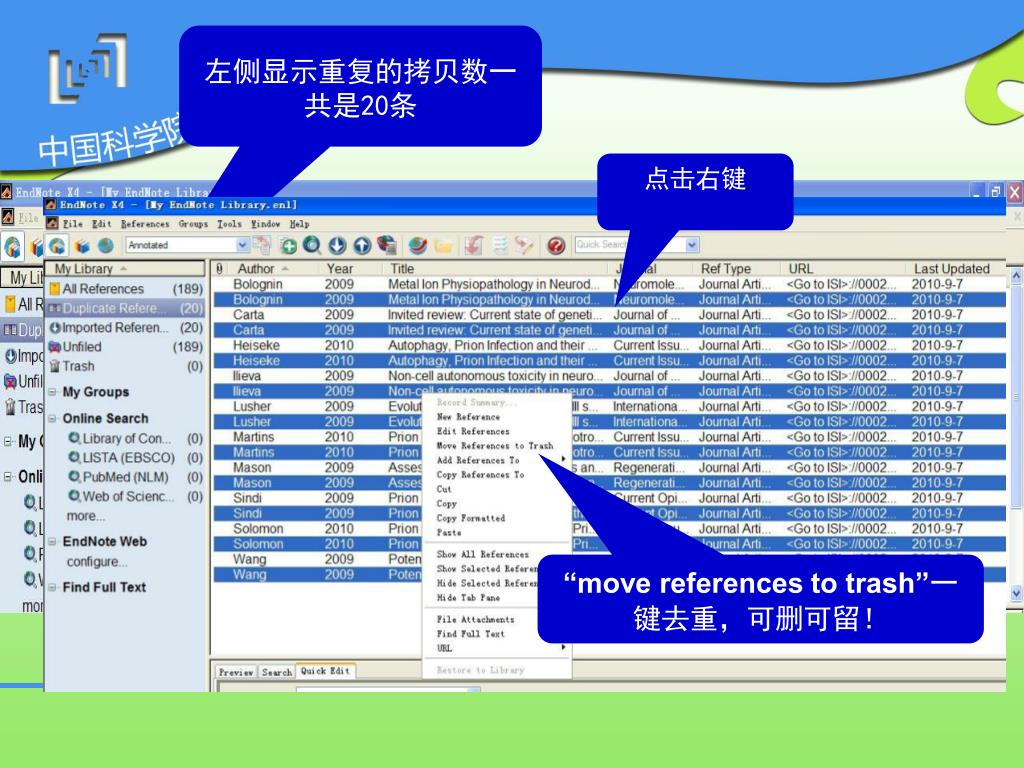Screen dimensions: 1024x768
Task: Choose Edit References in context menu
Action: [473, 431]
